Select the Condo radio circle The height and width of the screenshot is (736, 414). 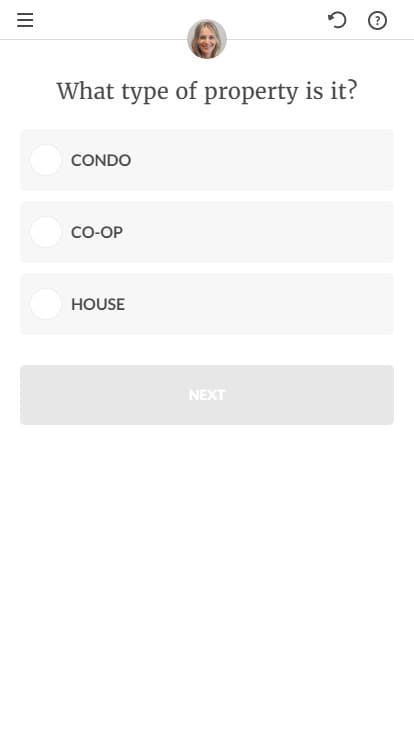tap(46, 160)
